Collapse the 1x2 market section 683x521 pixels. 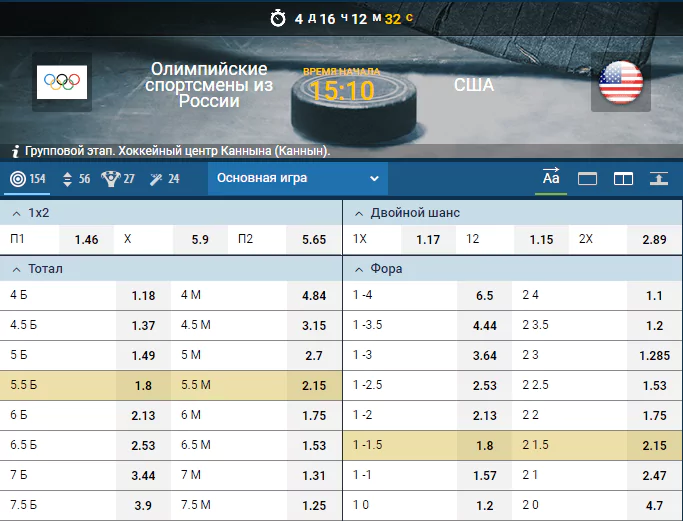pyautogui.click(x=17, y=213)
